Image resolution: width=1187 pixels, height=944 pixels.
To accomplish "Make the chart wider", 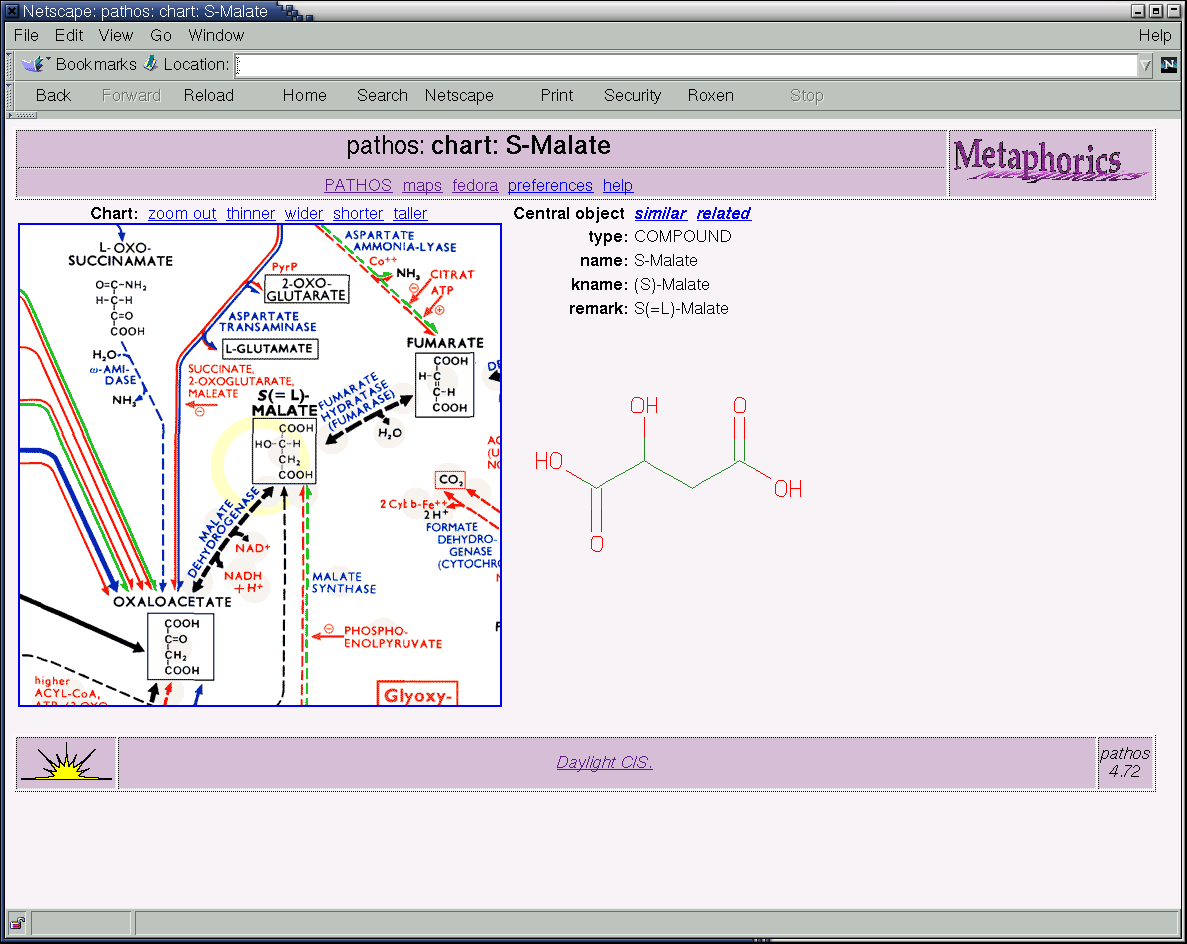I will coord(304,213).
